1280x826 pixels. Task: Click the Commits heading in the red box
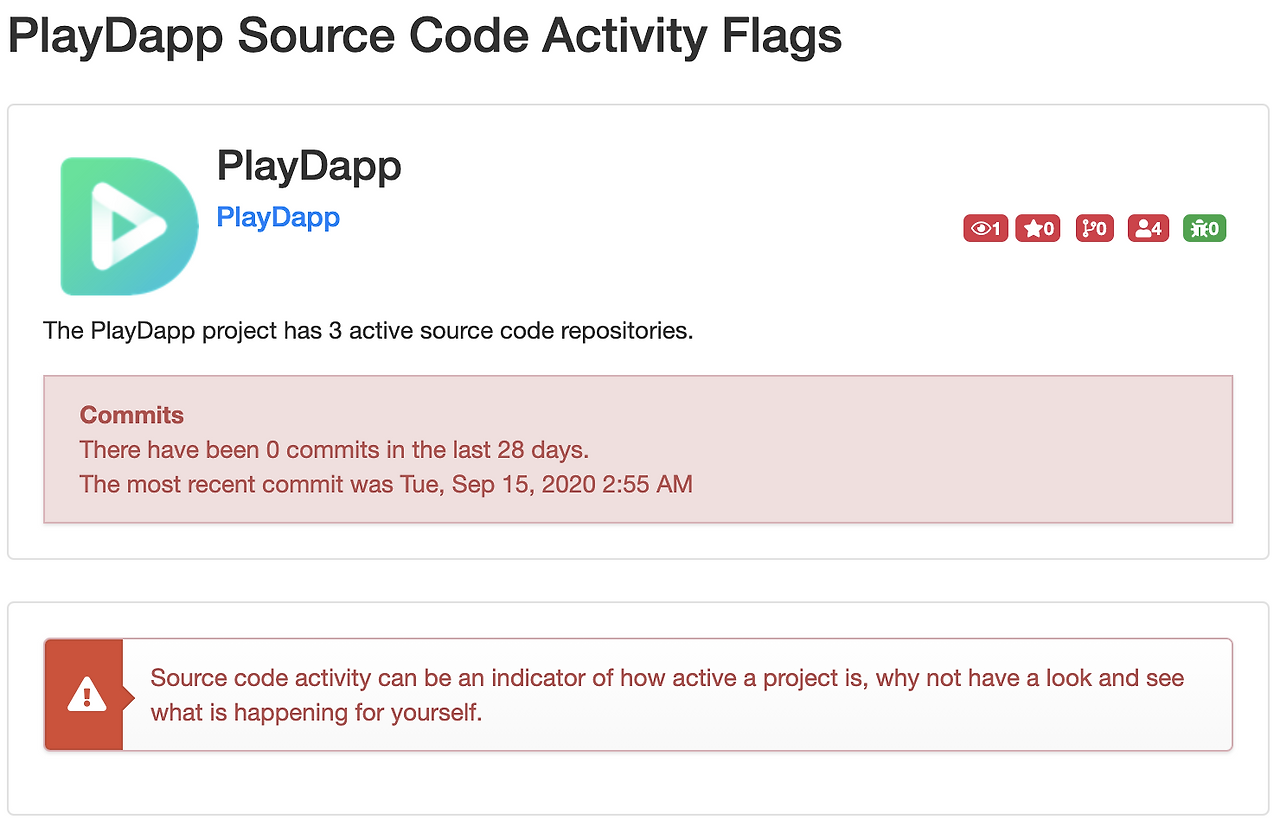(x=132, y=415)
